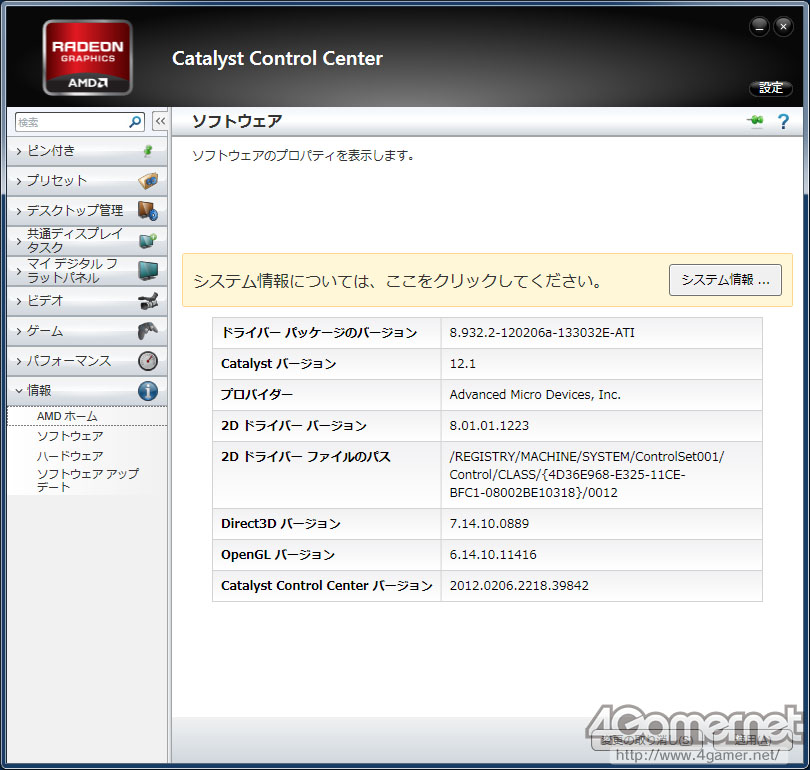Close the Catalyst Control Center window
This screenshot has width=810, height=770.
pos(783,26)
